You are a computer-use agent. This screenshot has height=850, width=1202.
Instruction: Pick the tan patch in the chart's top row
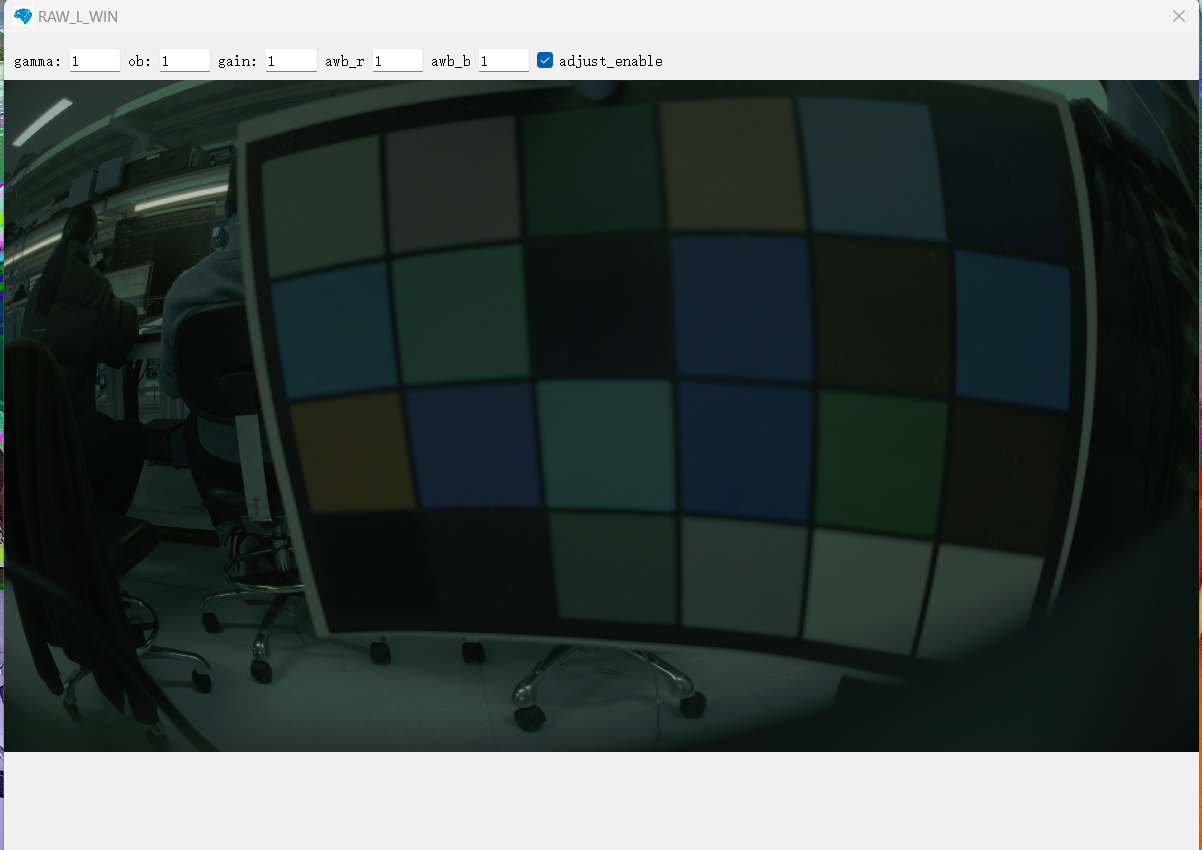tap(731, 163)
